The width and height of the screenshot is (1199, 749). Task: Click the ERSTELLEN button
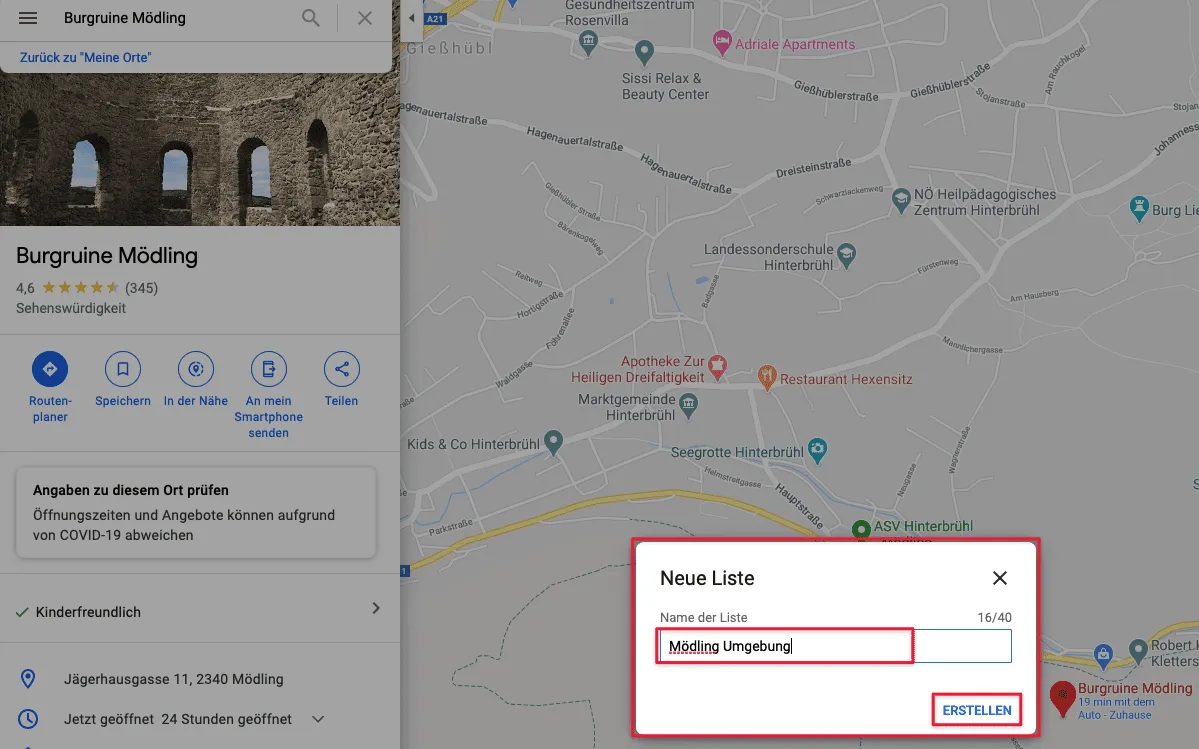tap(976, 710)
